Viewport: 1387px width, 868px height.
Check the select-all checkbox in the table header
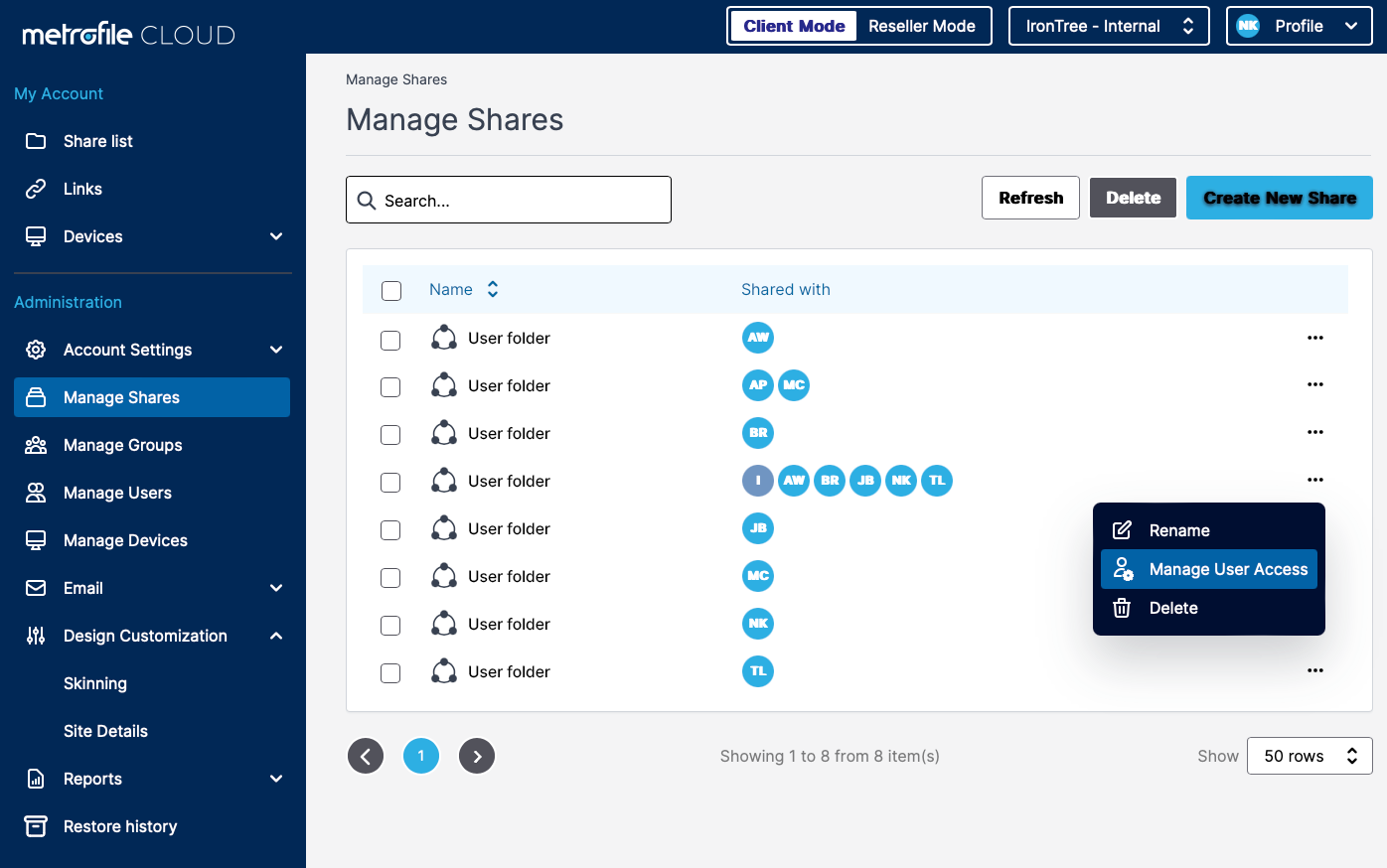point(391,290)
